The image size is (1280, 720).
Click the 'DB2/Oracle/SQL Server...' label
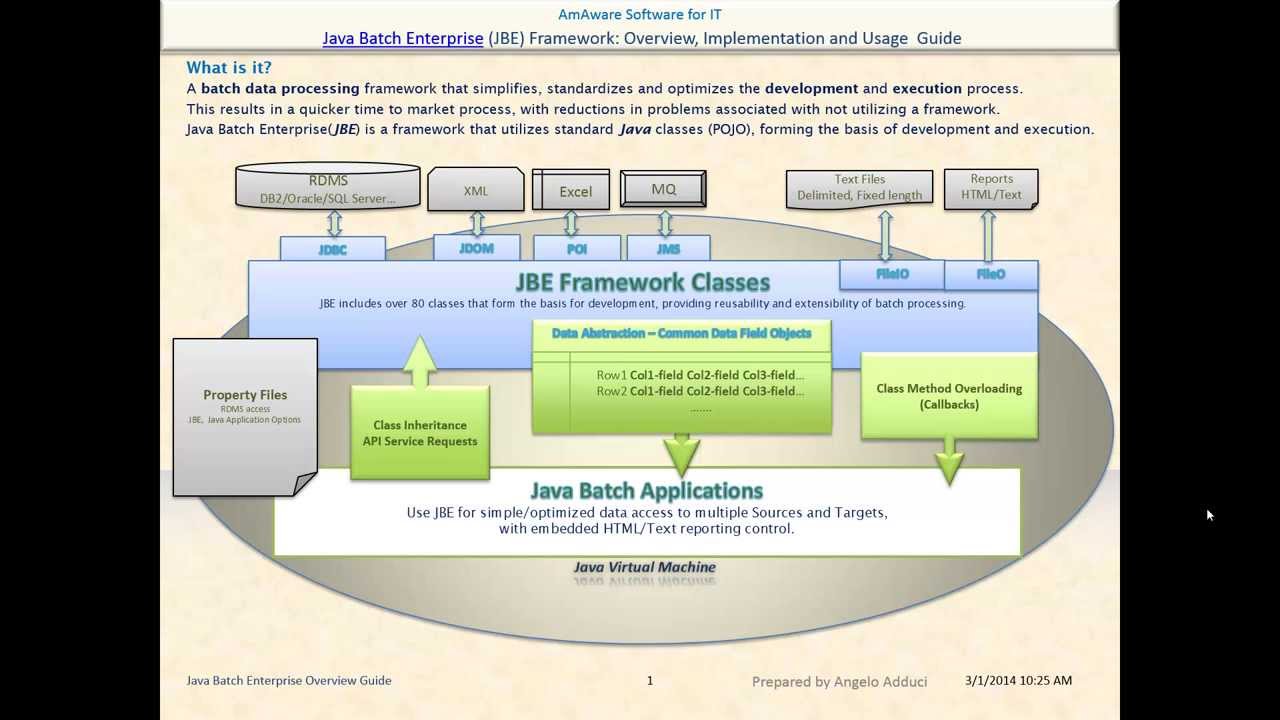click(x=328, y=198)
